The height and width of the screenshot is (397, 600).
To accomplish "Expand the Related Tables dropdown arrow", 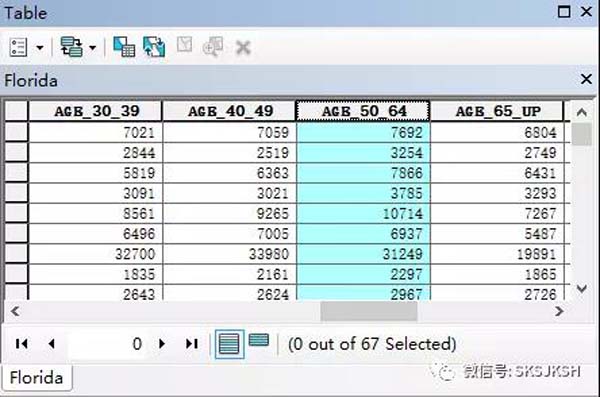I will coord(93,48).
